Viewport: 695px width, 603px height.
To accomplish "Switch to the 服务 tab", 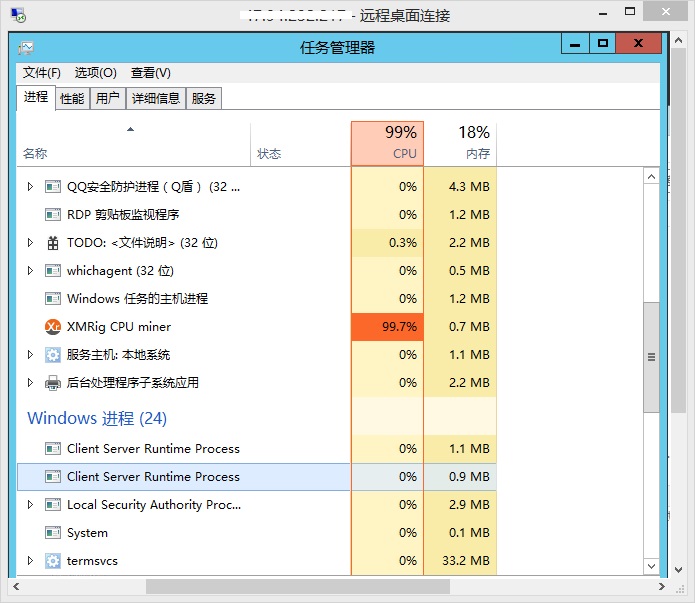I will pos(203,98).
